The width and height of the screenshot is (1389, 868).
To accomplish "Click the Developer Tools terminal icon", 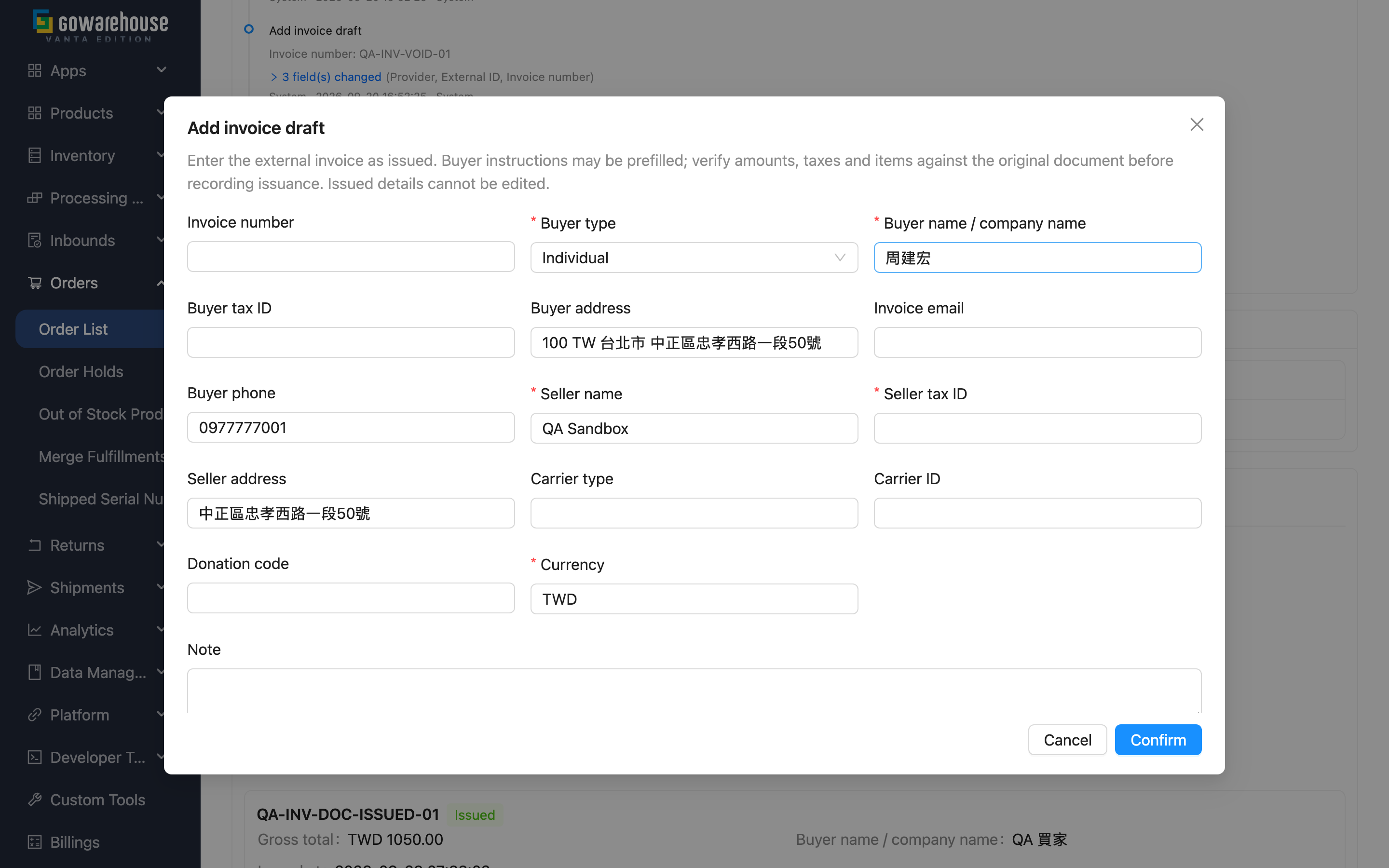I will [34, 758].
